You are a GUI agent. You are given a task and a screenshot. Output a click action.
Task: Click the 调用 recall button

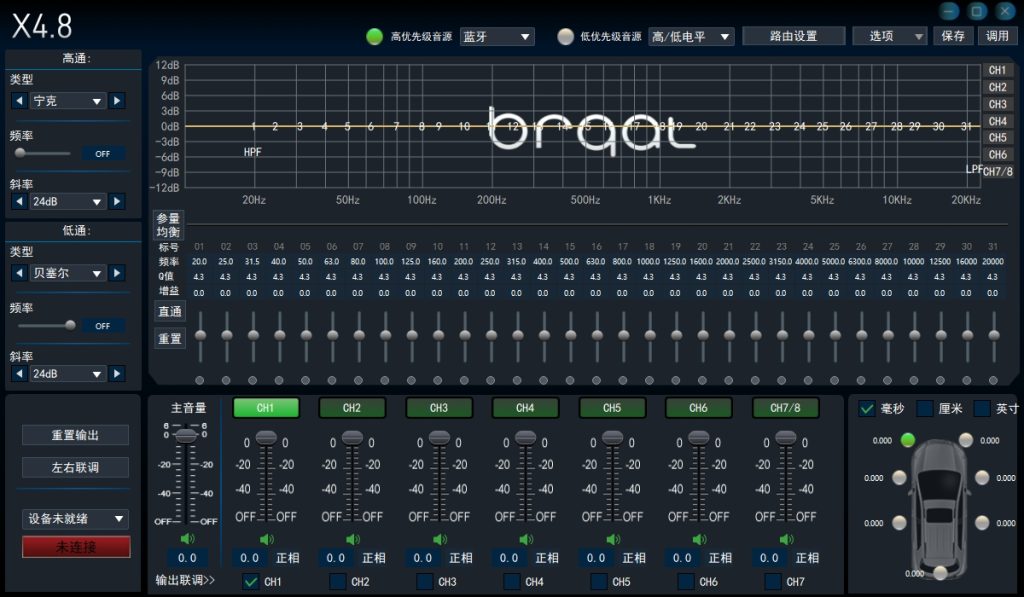coord(997,36)
